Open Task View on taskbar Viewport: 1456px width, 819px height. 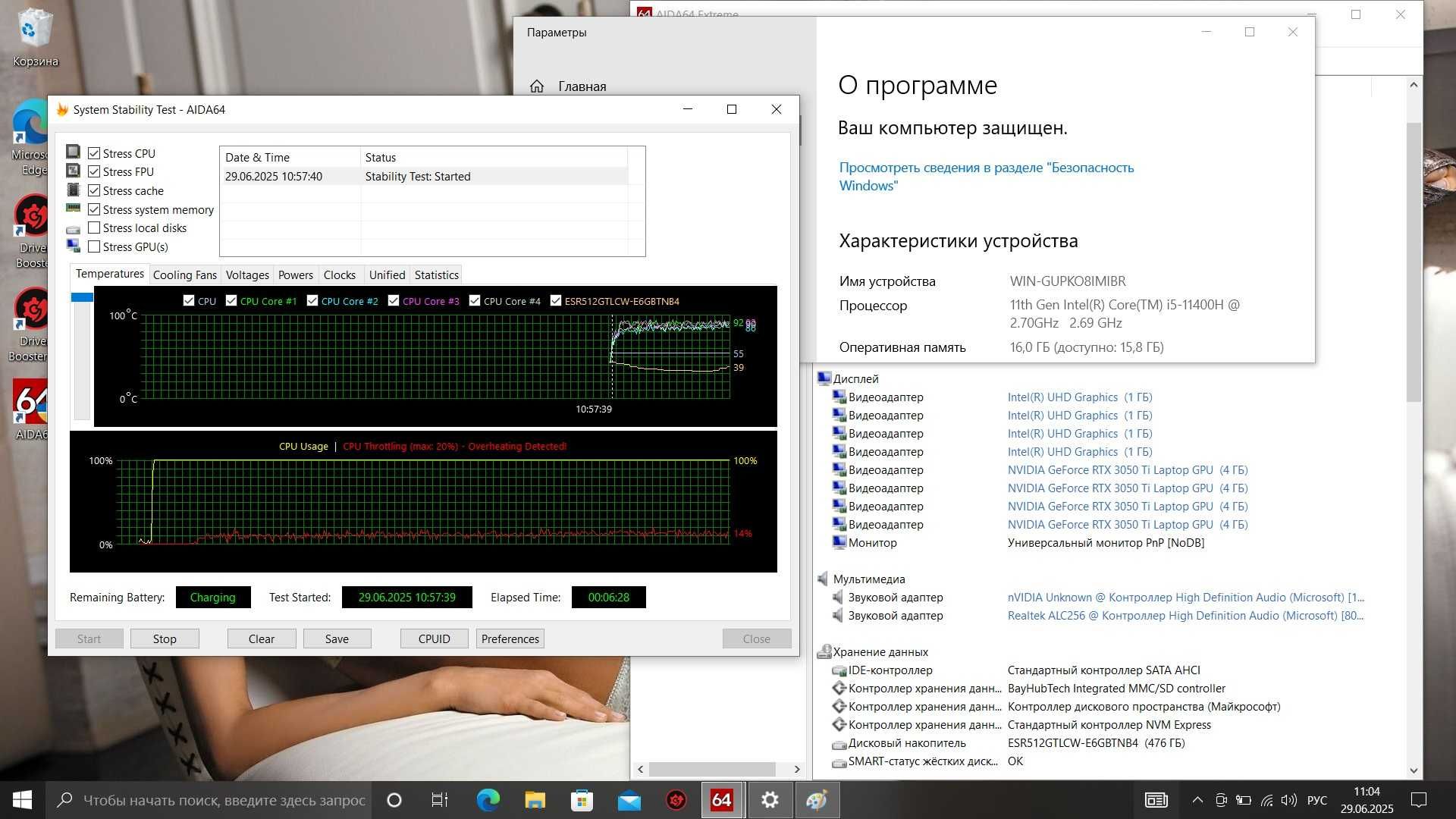click(439, 800)
